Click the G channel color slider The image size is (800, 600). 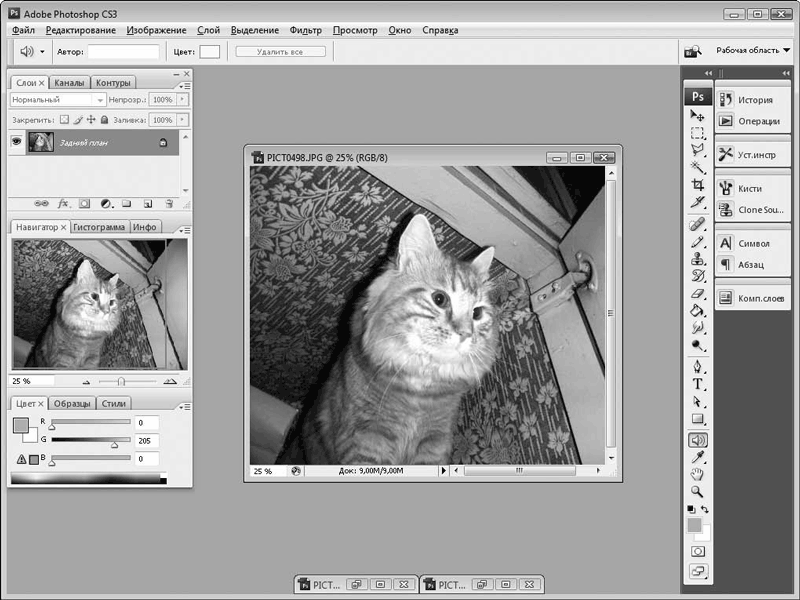coord(90,440)
